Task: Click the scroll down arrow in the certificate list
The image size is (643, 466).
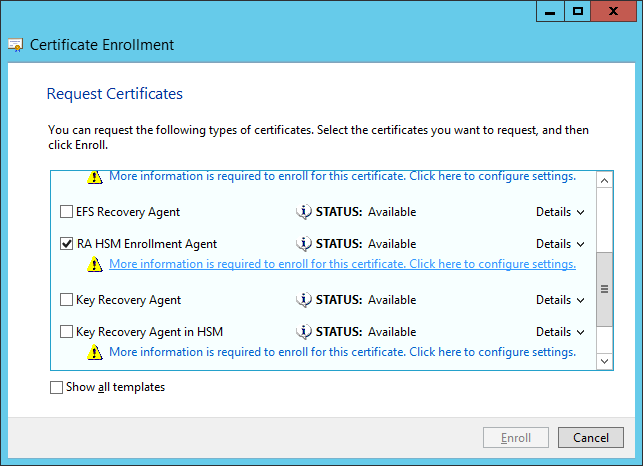Action: click(604, 360)
